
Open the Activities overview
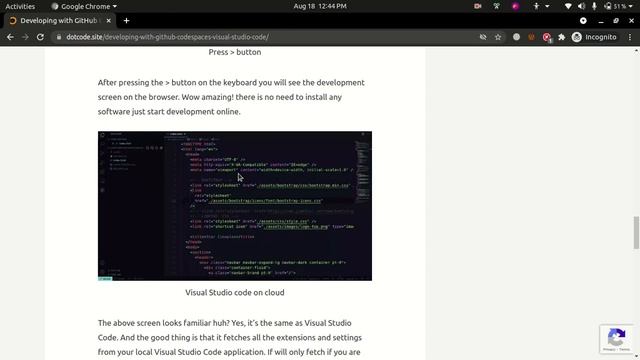[x=20, y=6]
